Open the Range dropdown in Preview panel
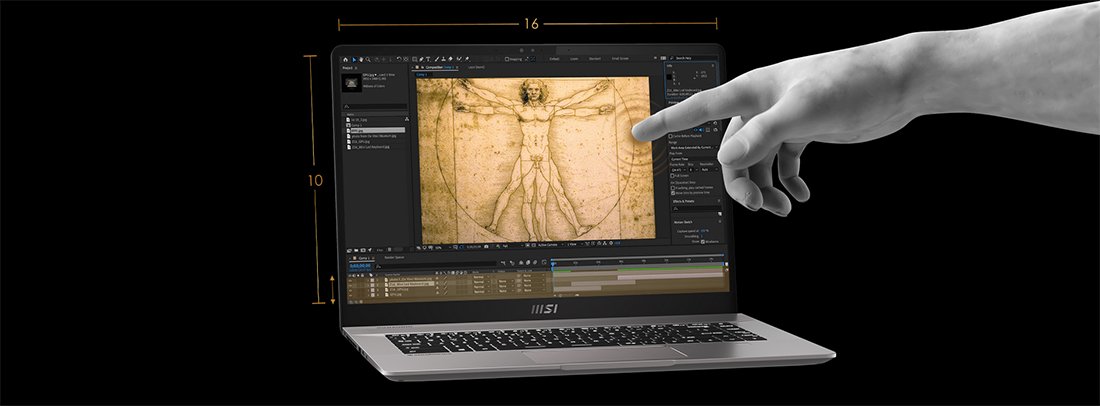 click(693, 148)
